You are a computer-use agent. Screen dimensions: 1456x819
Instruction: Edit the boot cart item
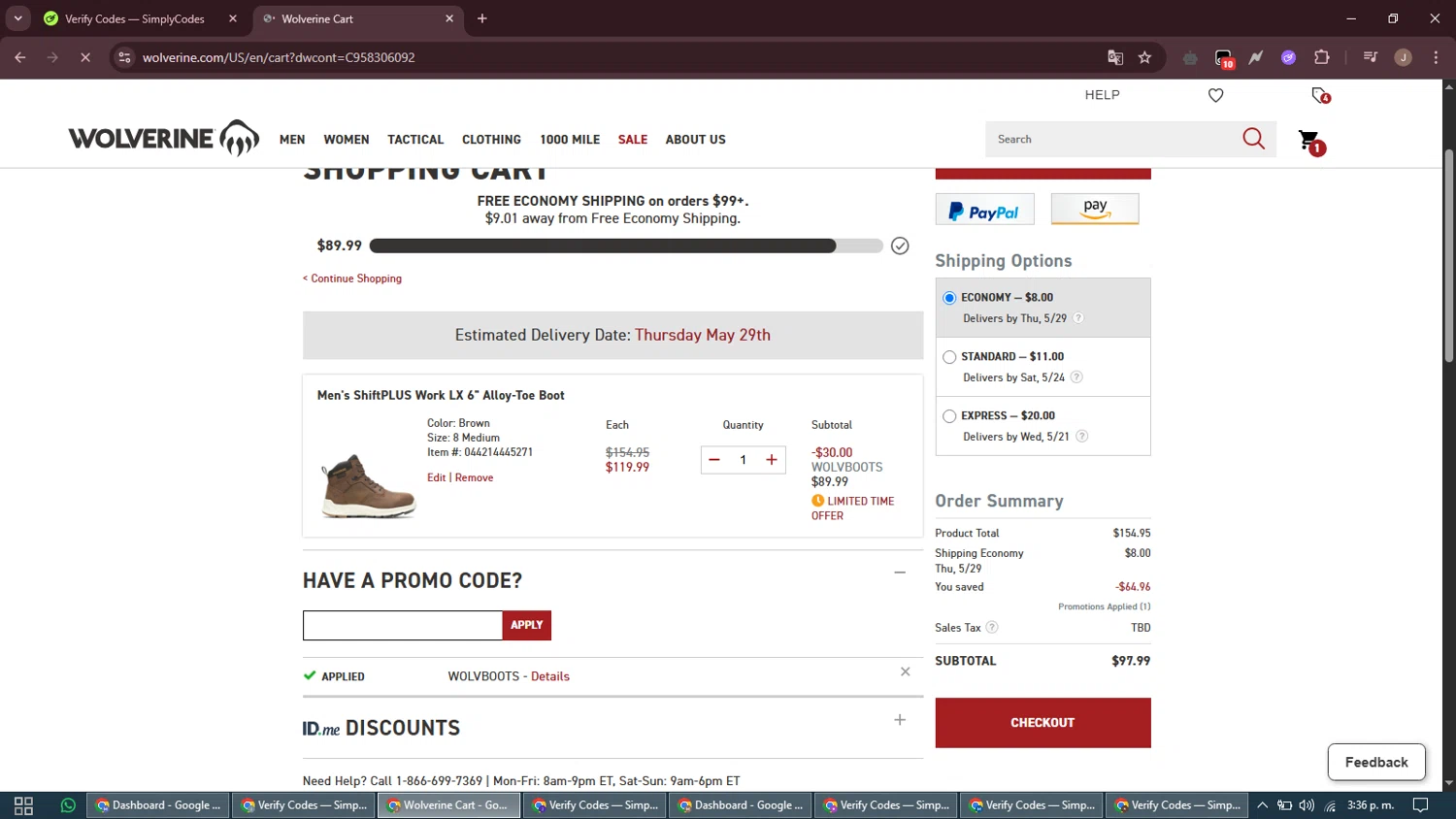(x=436, y=477)
